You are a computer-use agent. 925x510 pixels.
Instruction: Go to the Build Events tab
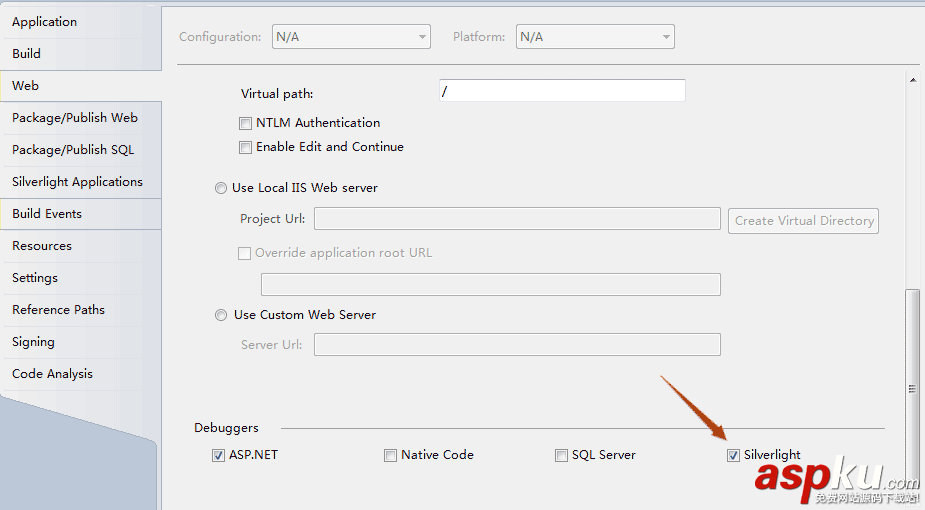click(x=47, y=214)
